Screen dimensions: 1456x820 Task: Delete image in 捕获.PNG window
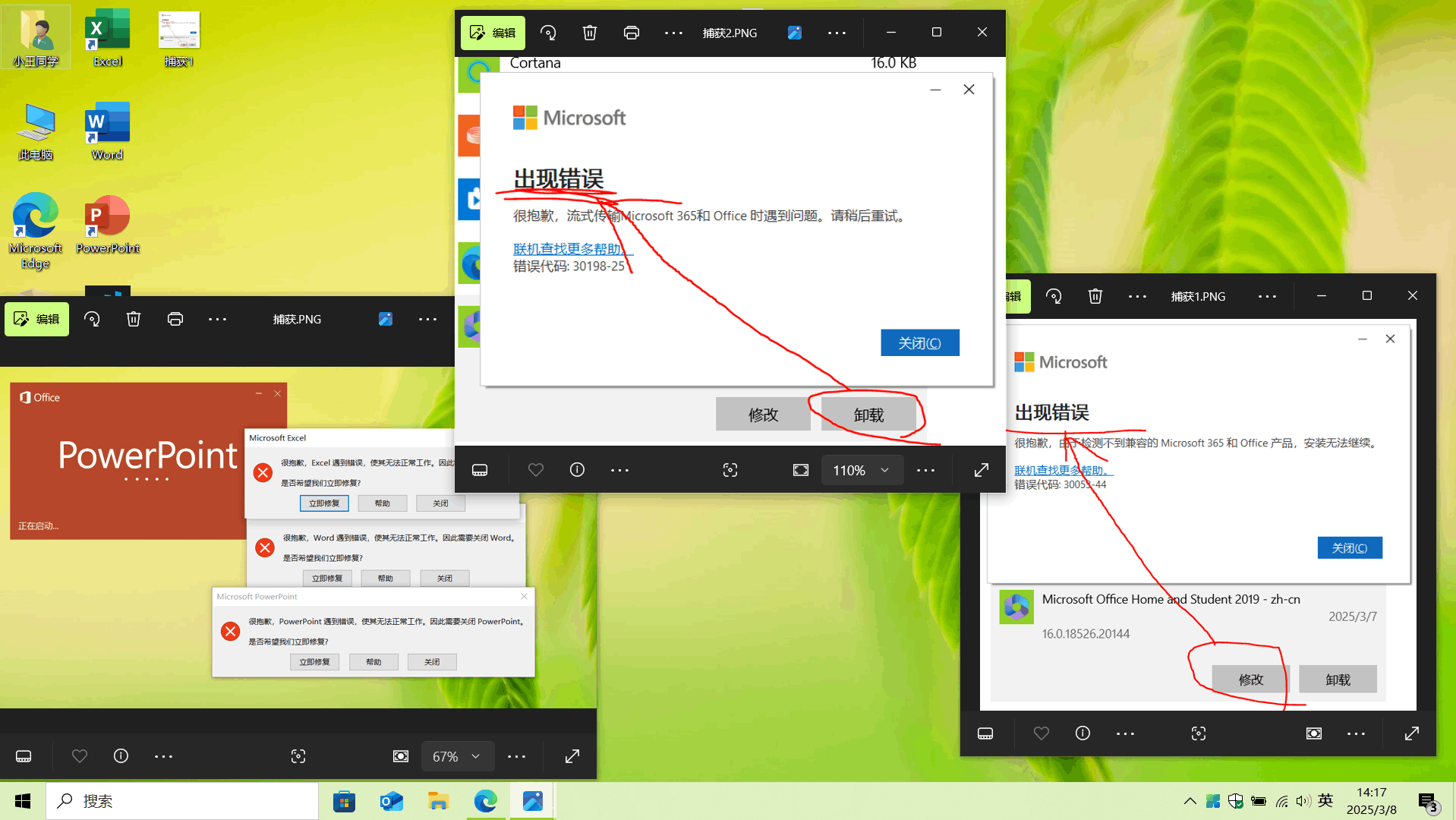(134, 319)
